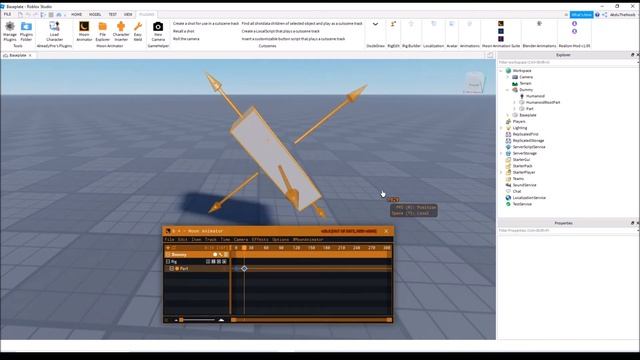Expand StarterPlayer in Explorer

point(501,172)
